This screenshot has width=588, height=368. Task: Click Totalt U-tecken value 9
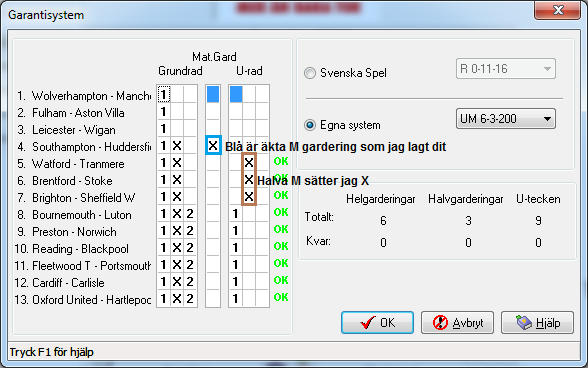click(x=538, y=221)
